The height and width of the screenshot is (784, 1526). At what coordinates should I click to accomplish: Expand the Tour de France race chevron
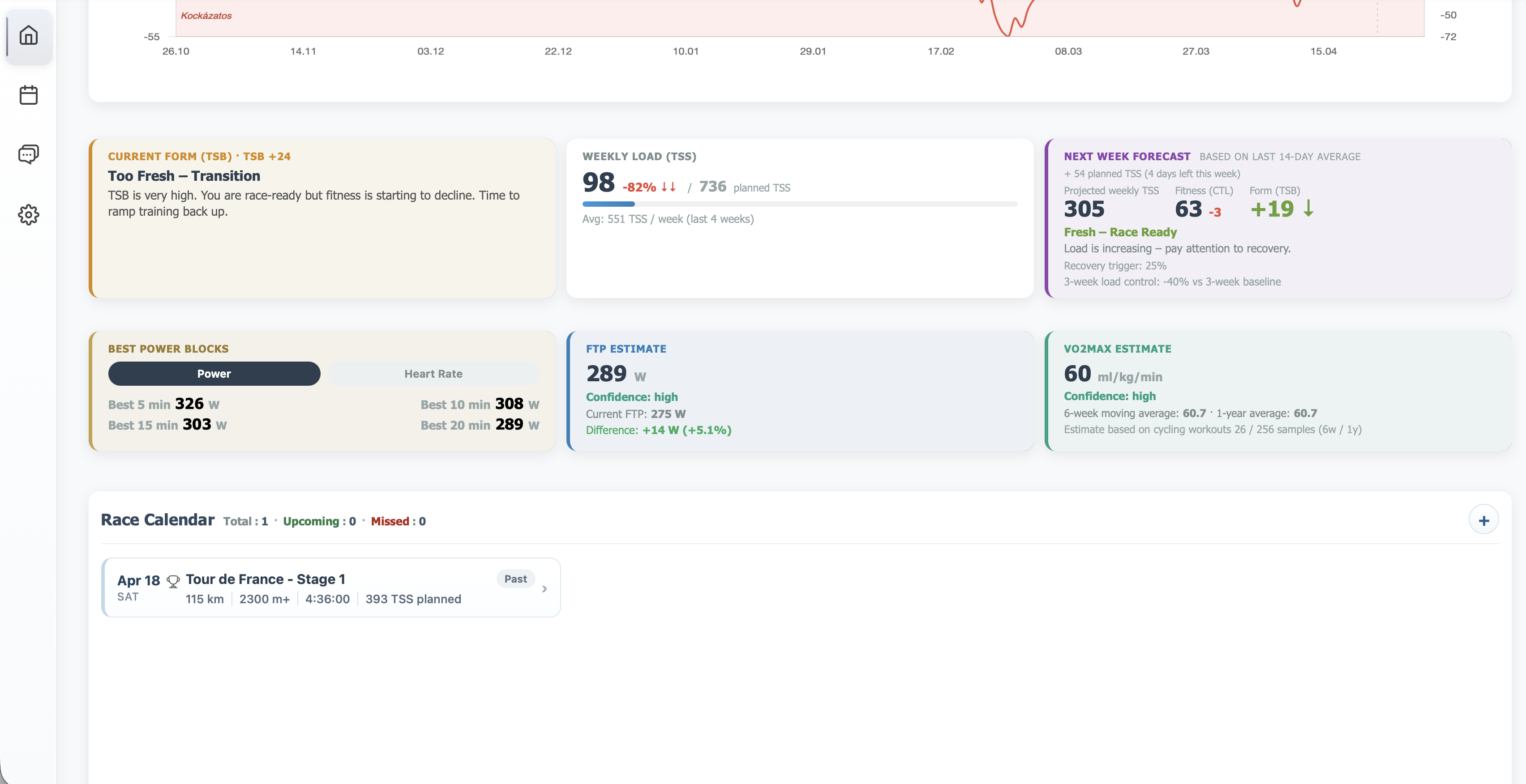(544, 588)
